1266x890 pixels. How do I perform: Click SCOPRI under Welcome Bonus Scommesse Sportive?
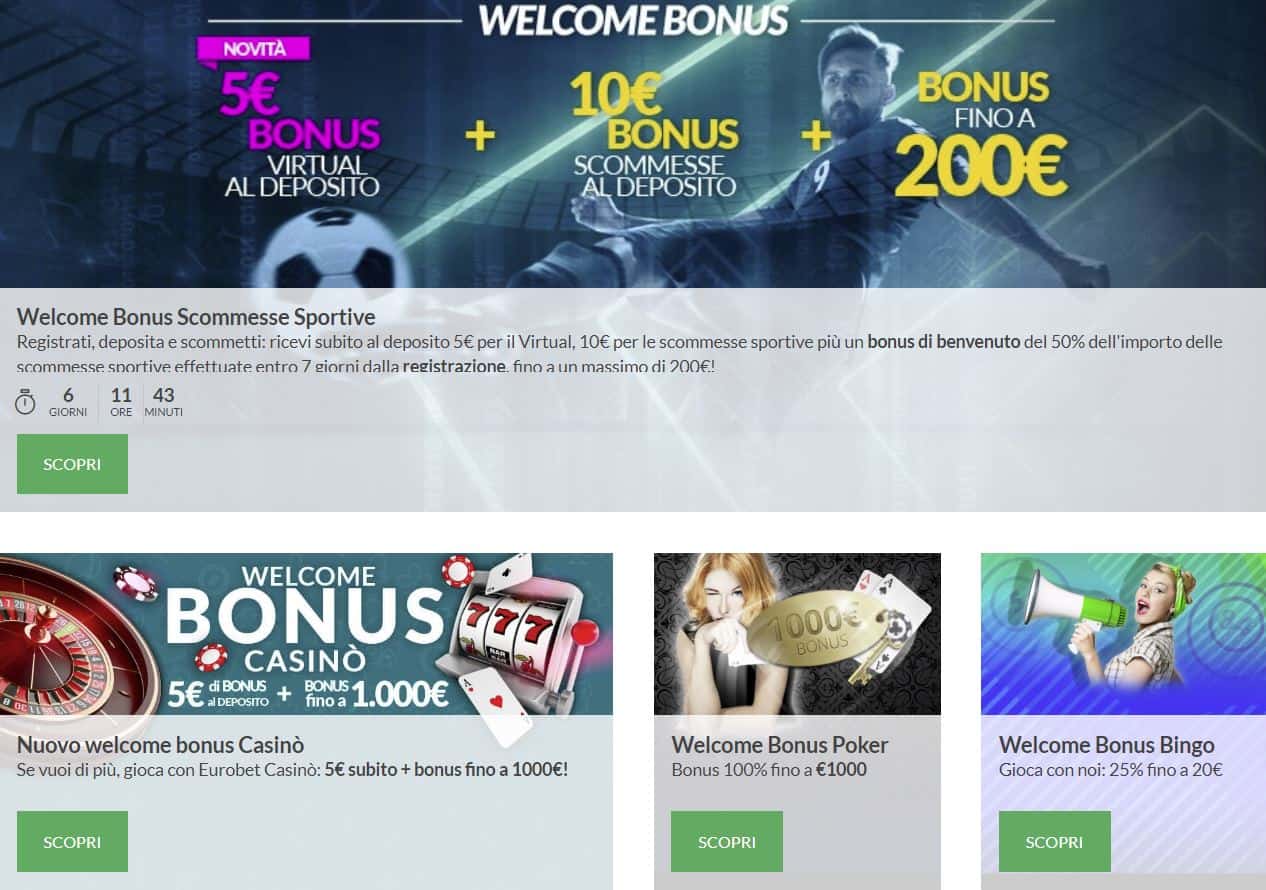tap(72, 464)
